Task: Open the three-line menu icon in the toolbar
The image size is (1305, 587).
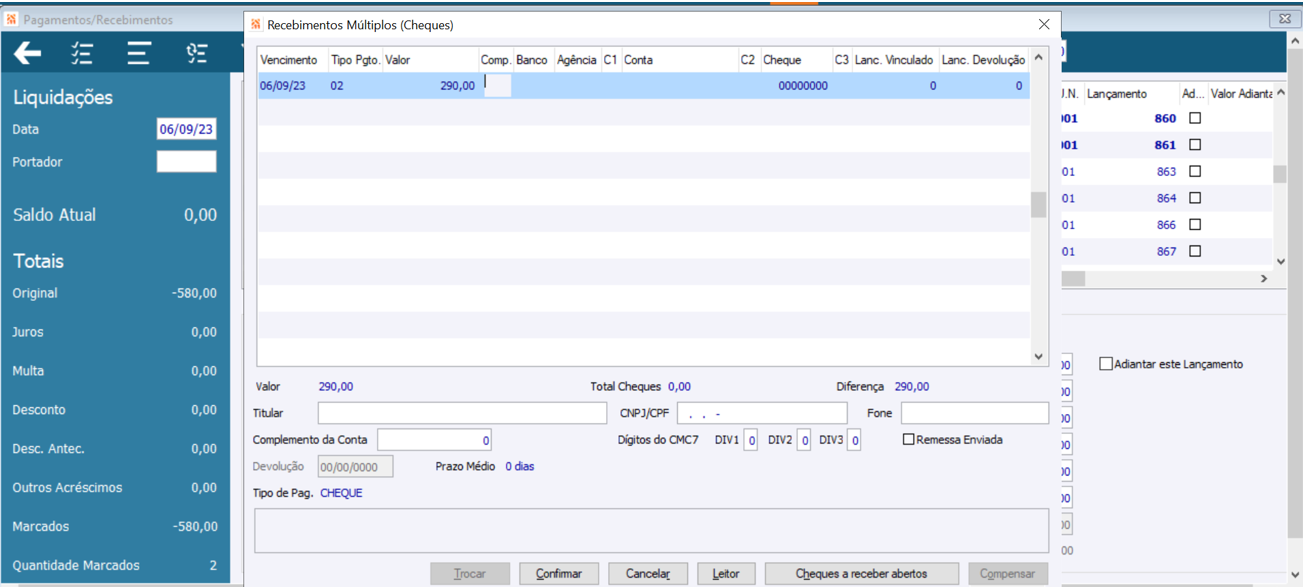Action: pos(139,54)
